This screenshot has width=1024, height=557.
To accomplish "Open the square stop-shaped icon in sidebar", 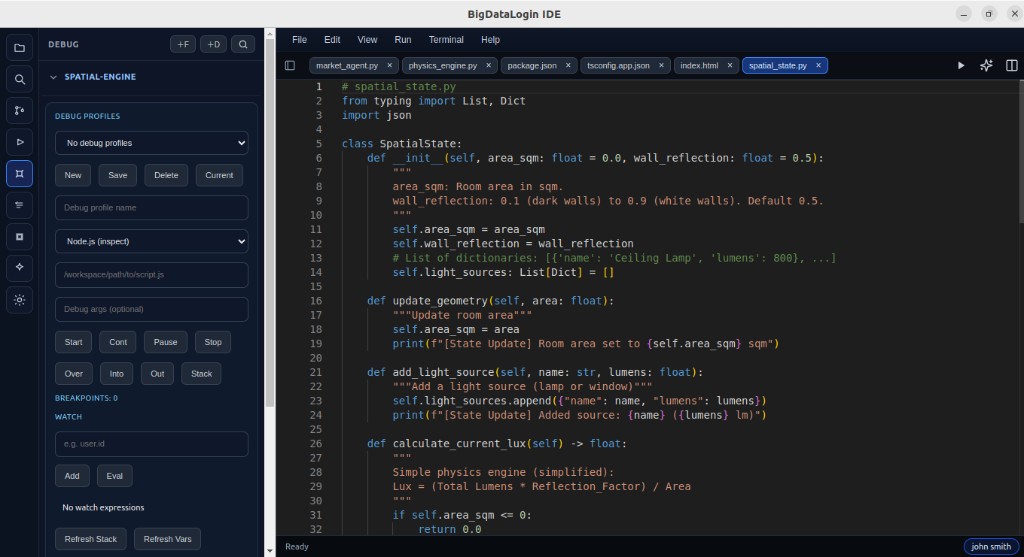I will pos(20,236).
